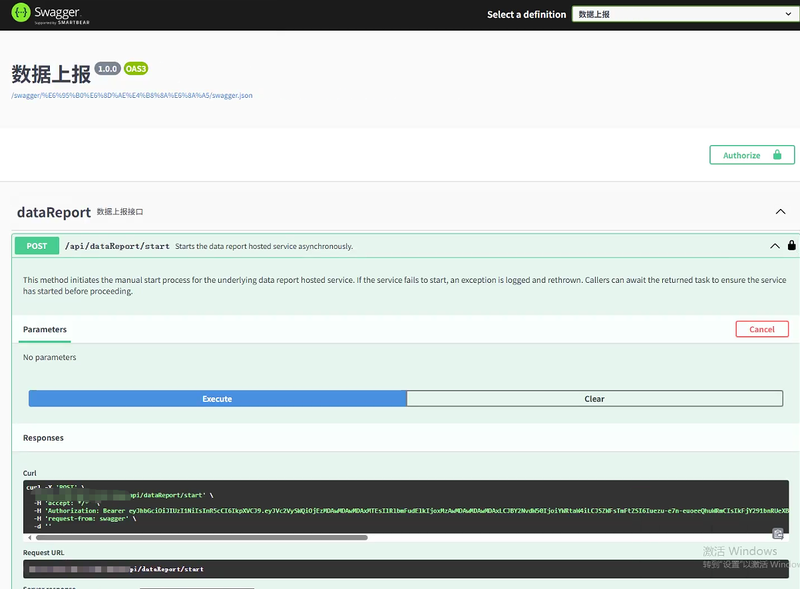This screenshot has width=800, height=589.
Task: Clear the request response
Action: (594, 398)
